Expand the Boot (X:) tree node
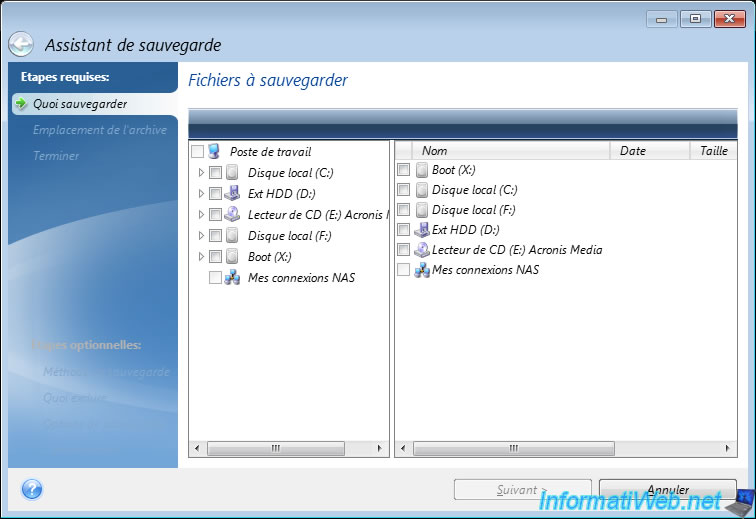 pyautogui.click(x=201, y=257)
